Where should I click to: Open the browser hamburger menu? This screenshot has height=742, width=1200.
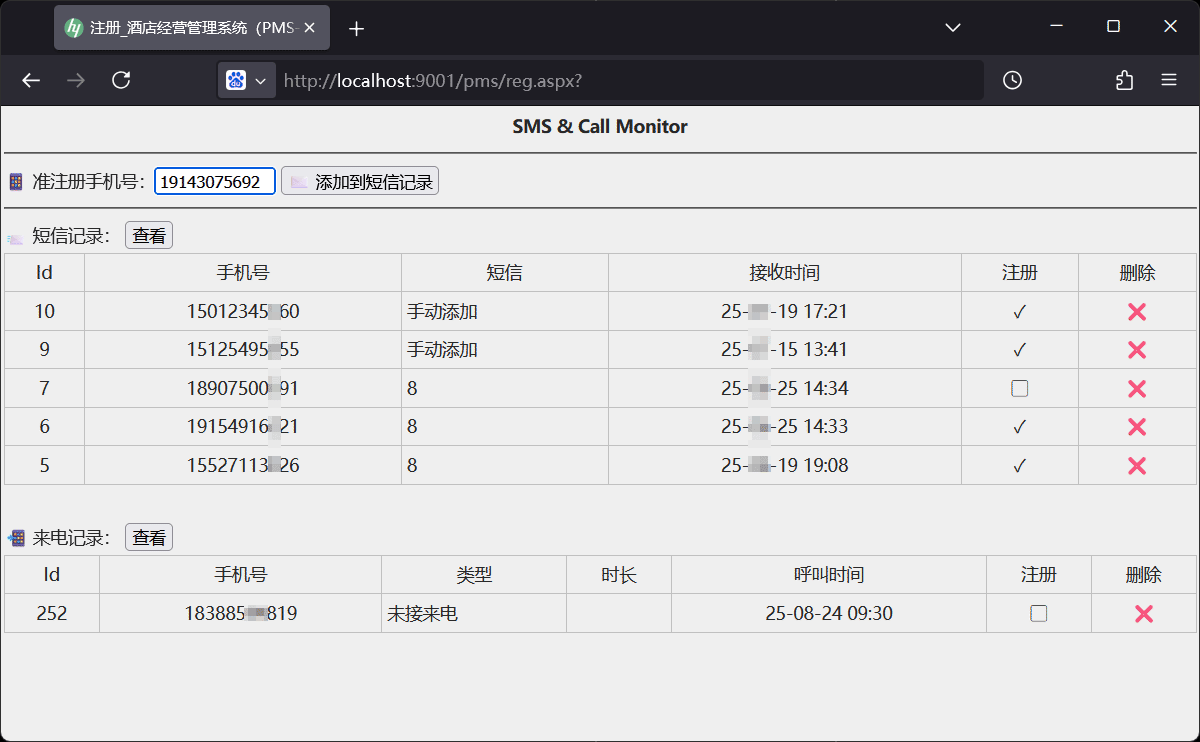[1168, 80]
